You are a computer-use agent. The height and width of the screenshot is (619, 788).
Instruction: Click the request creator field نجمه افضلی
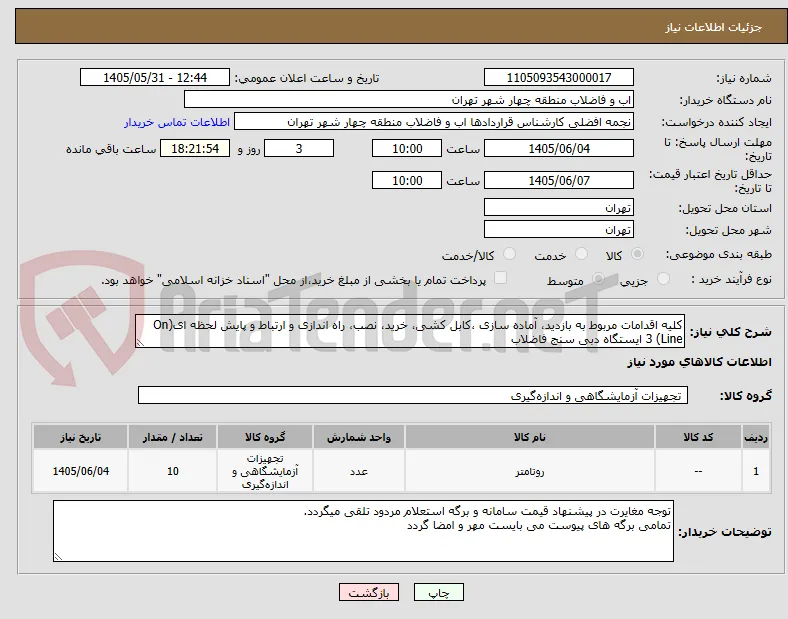pyautogui.click(x=434, y=122)
